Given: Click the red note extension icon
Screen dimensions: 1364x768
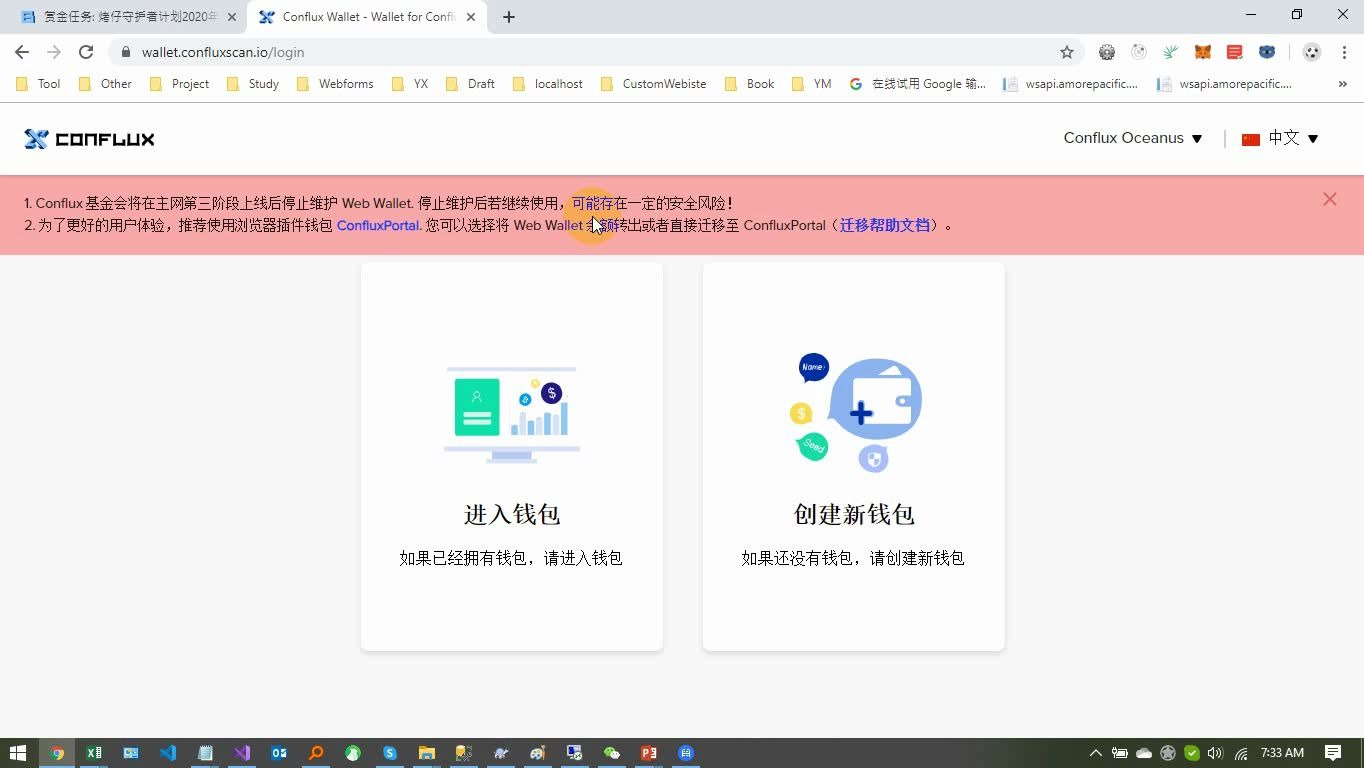Looking at the screenshot, I should point(1235,52).
